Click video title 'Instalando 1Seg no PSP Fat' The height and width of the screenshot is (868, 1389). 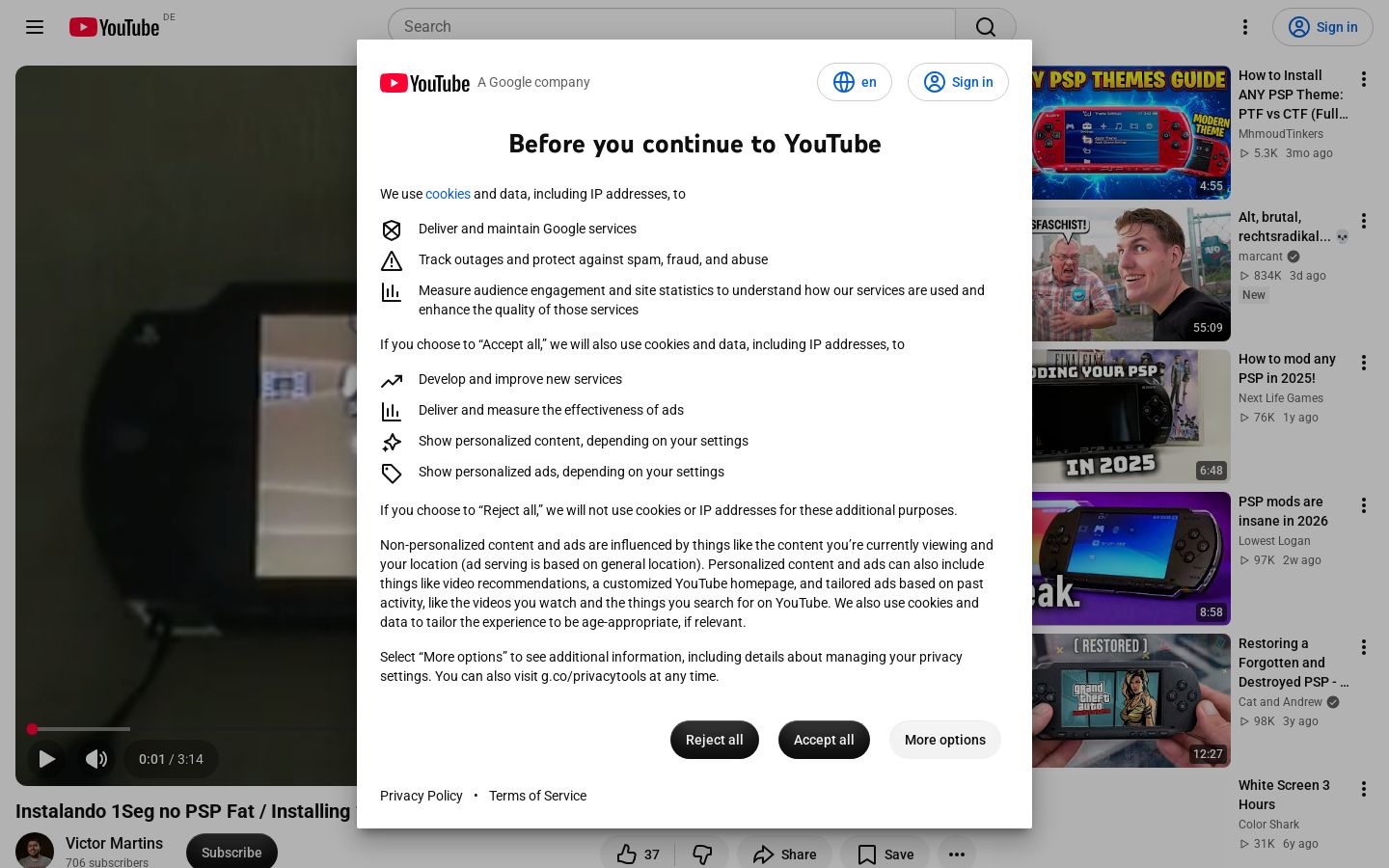(185, 811)
